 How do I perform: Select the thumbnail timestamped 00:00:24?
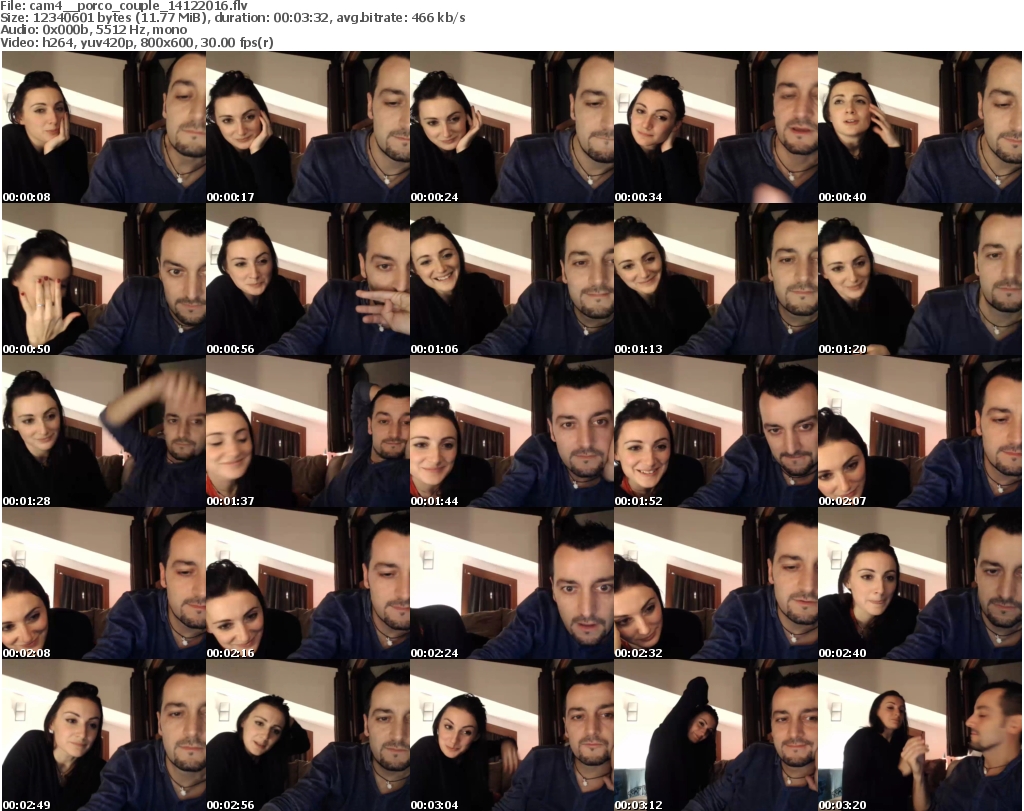511,127
